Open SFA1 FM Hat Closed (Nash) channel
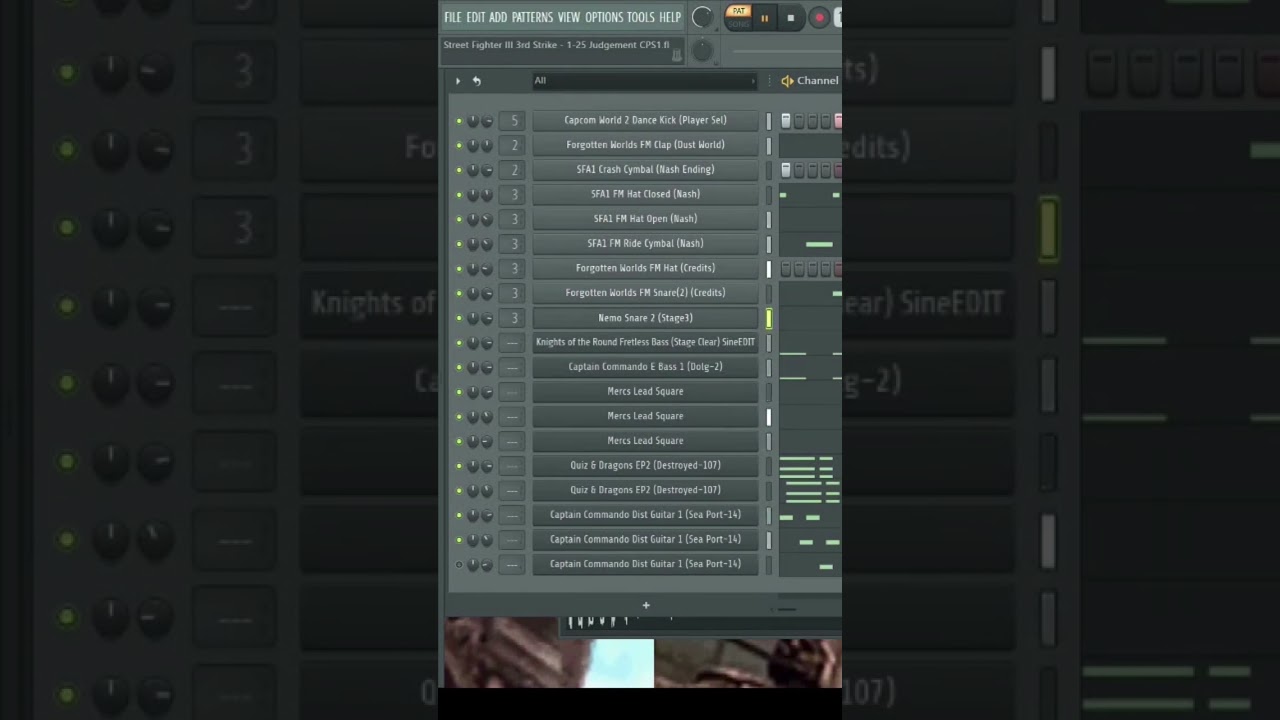1280x720 pixels. coord(645,194)
